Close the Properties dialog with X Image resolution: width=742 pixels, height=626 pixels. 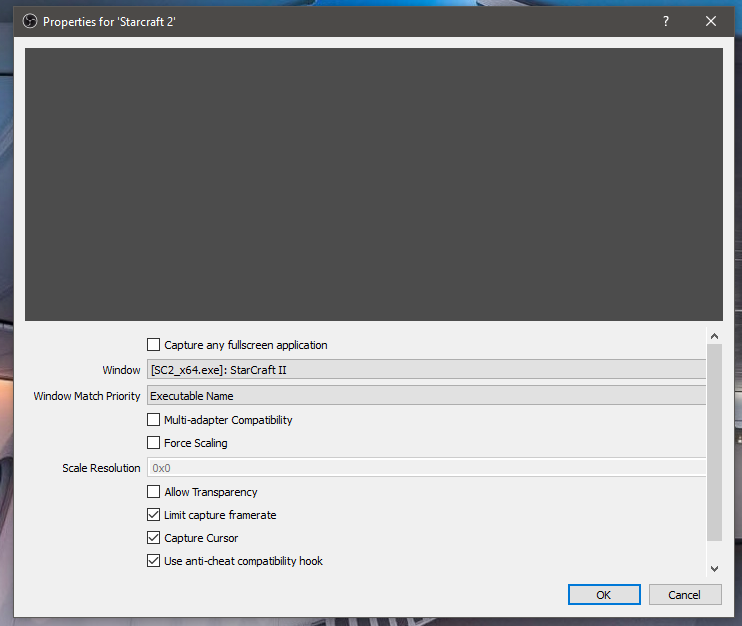point(711,21)
